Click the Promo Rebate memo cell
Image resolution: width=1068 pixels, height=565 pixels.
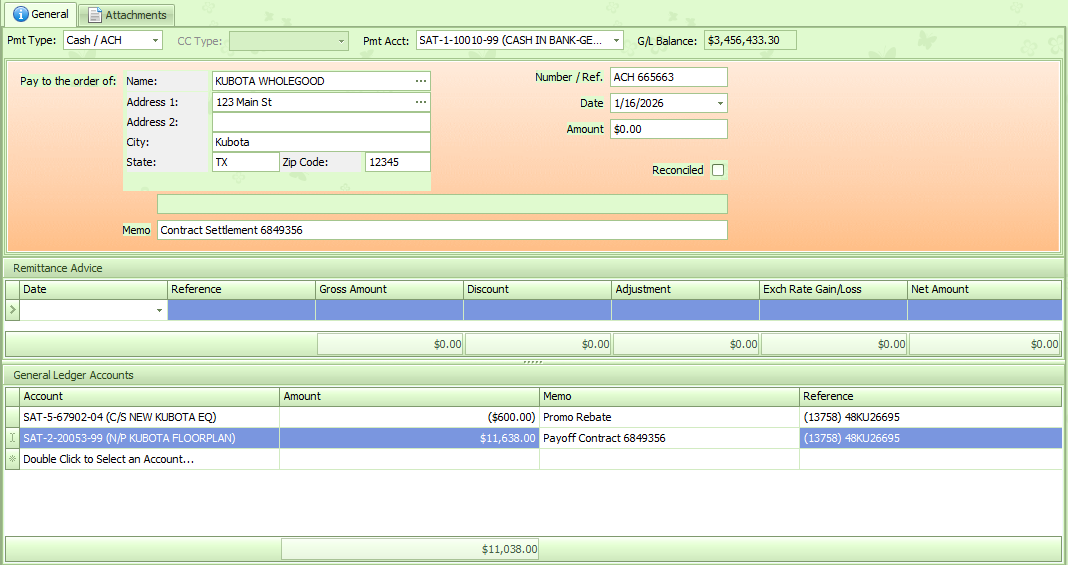point(670,417)
